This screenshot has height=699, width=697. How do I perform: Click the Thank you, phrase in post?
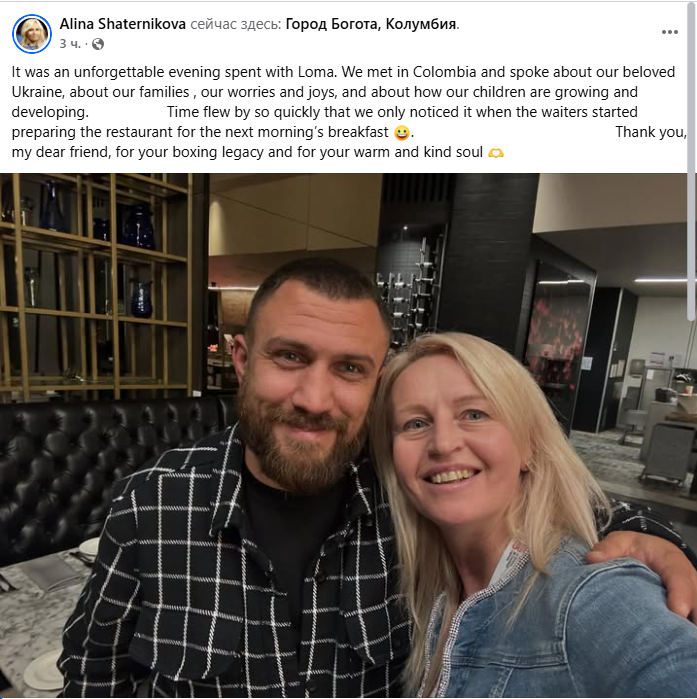(x=651, y=132)
